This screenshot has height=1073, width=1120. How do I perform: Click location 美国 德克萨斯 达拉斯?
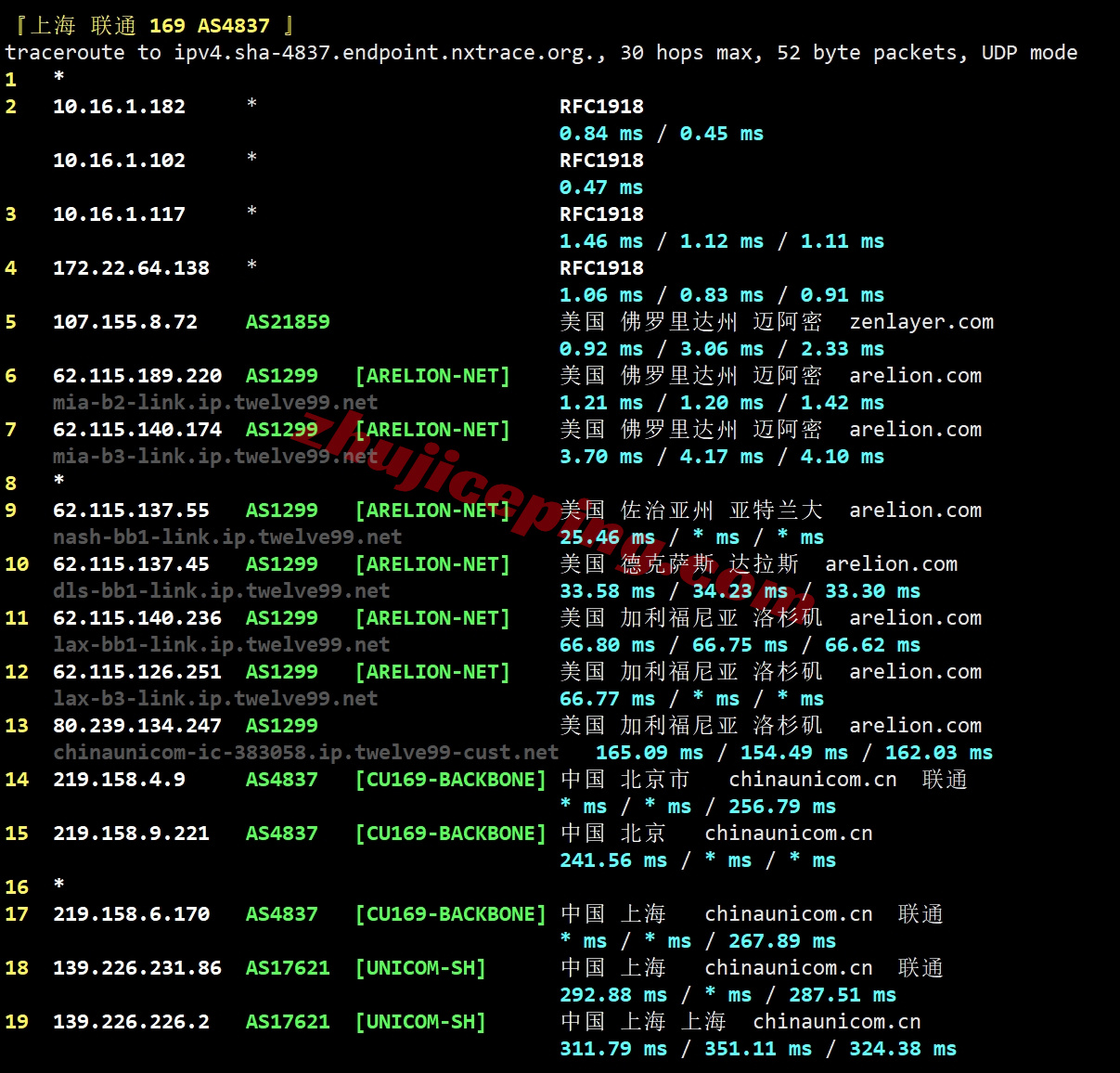click(679, 564)
